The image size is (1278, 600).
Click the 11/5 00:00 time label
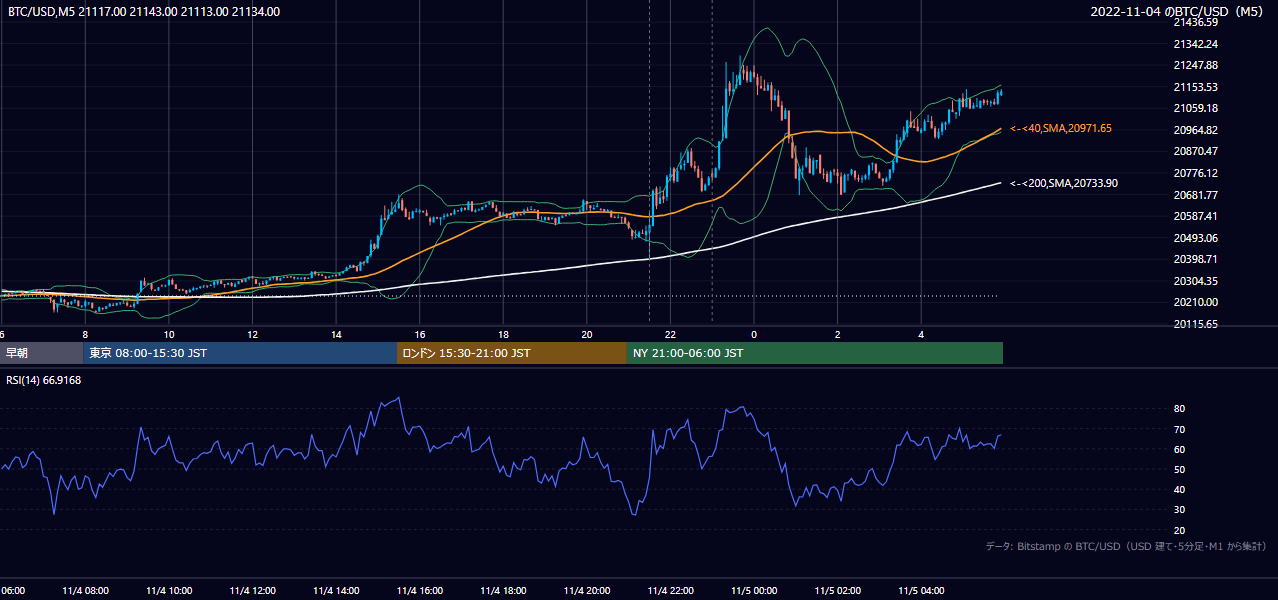[754, 591]
